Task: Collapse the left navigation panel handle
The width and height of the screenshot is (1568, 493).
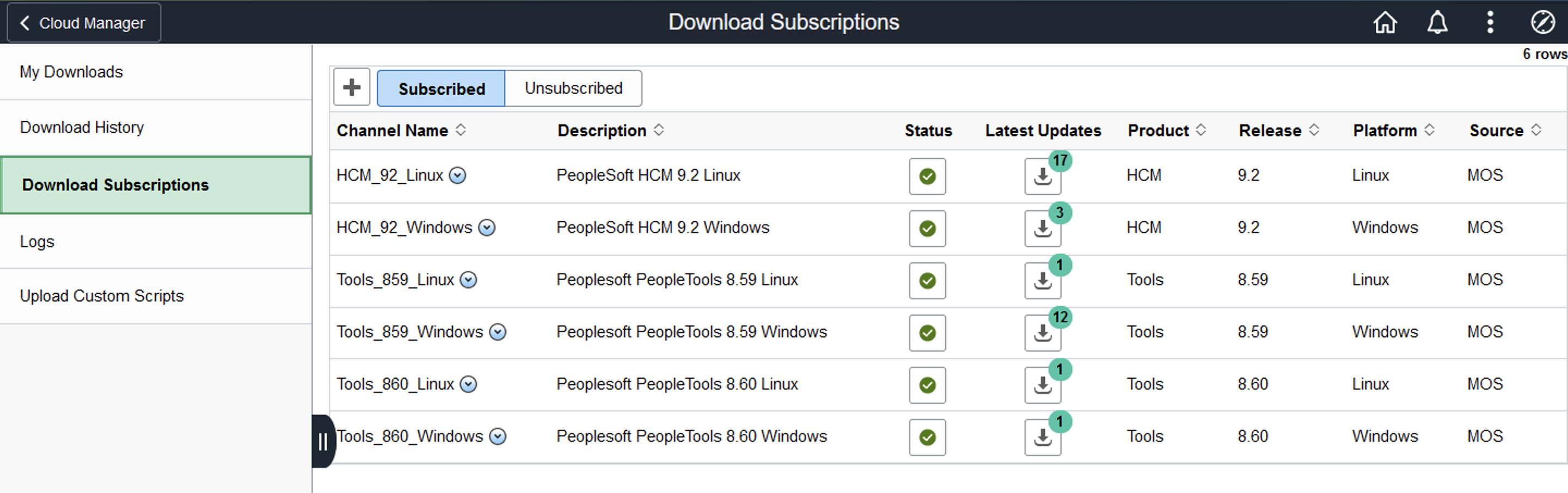Action: 323,441
